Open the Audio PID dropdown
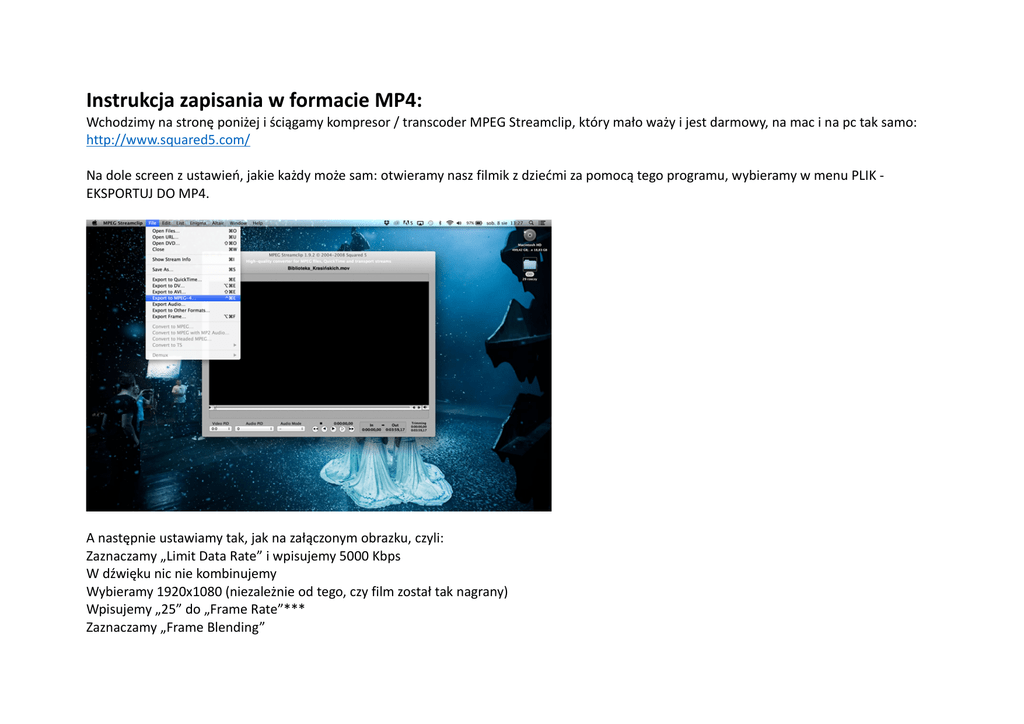 (x=254, y=428)
